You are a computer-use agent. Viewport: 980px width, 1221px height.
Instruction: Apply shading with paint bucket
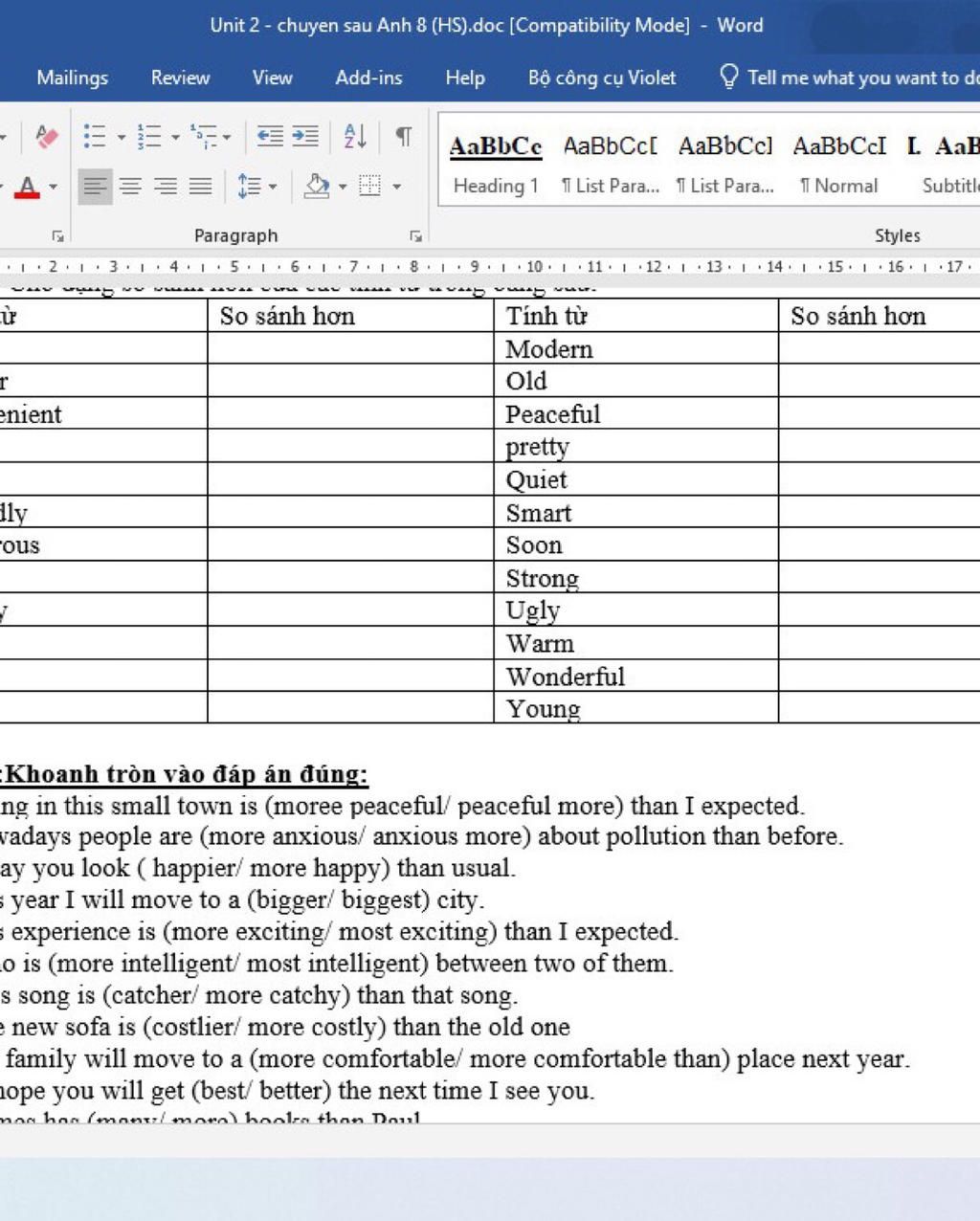tap(317, 187)
